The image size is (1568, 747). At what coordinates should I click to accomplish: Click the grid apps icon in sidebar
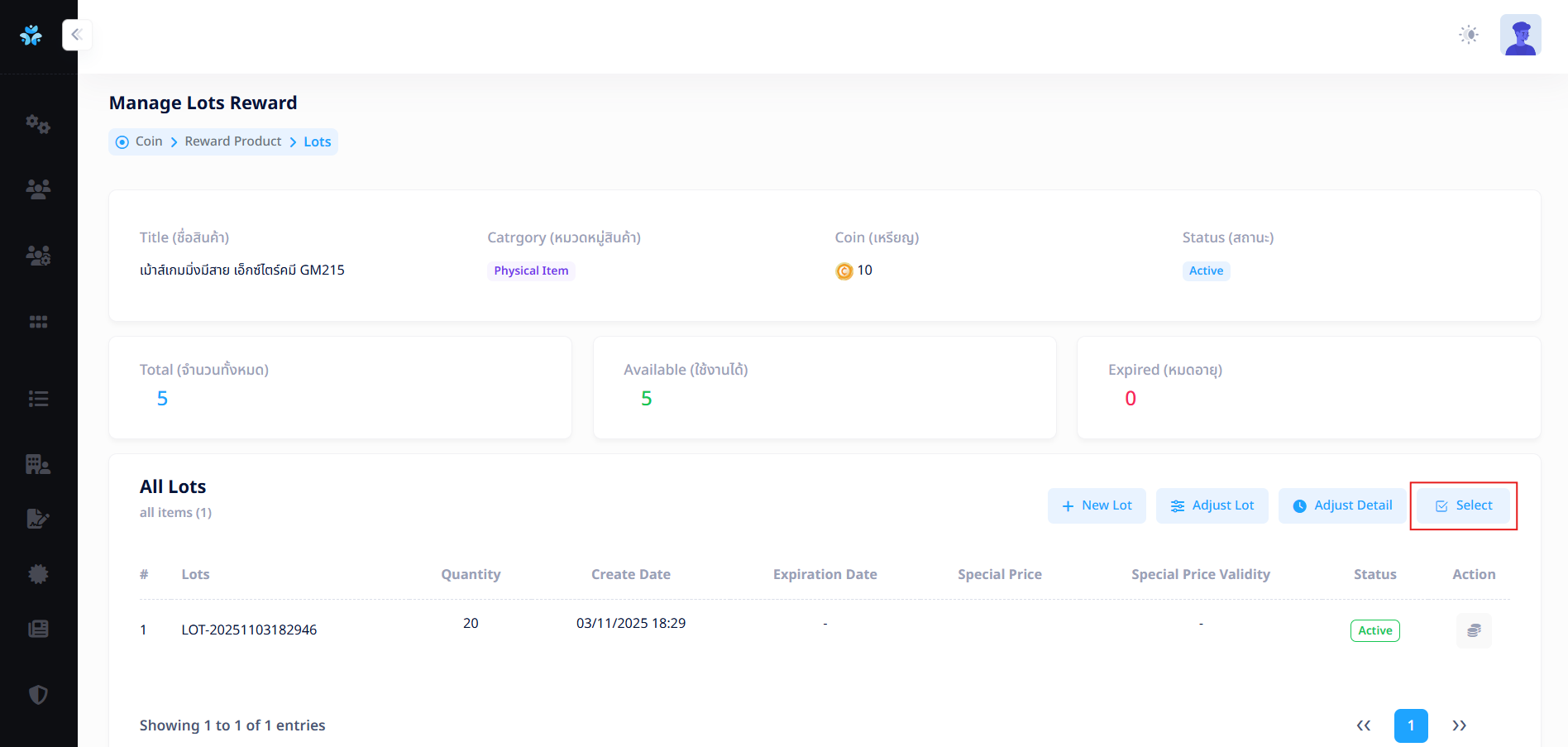pyautogui.click(x=38, y=322)
